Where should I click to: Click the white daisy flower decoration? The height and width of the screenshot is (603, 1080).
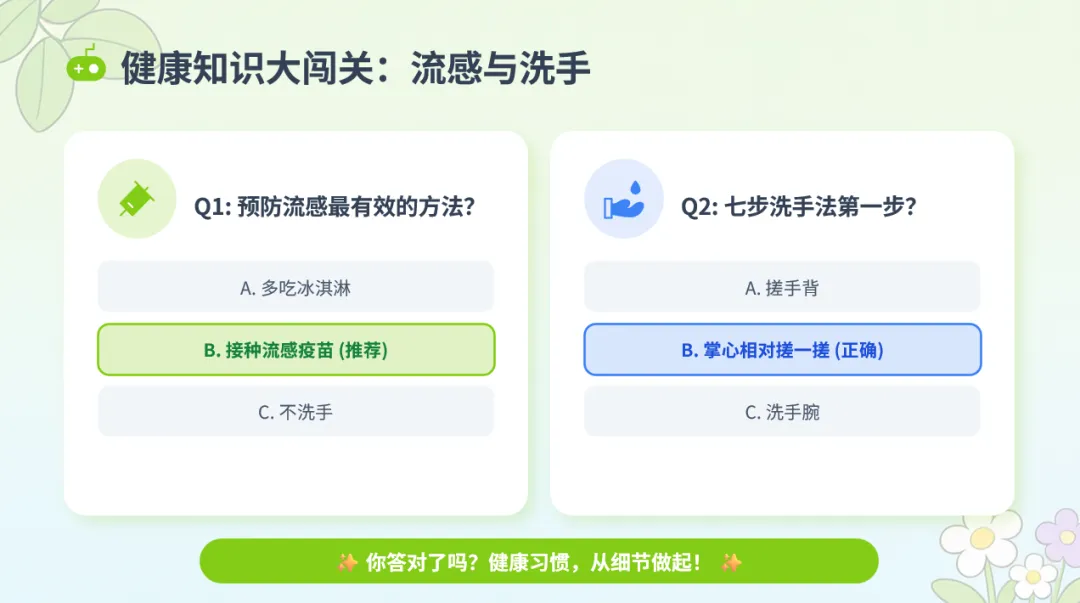click(981, 540)
